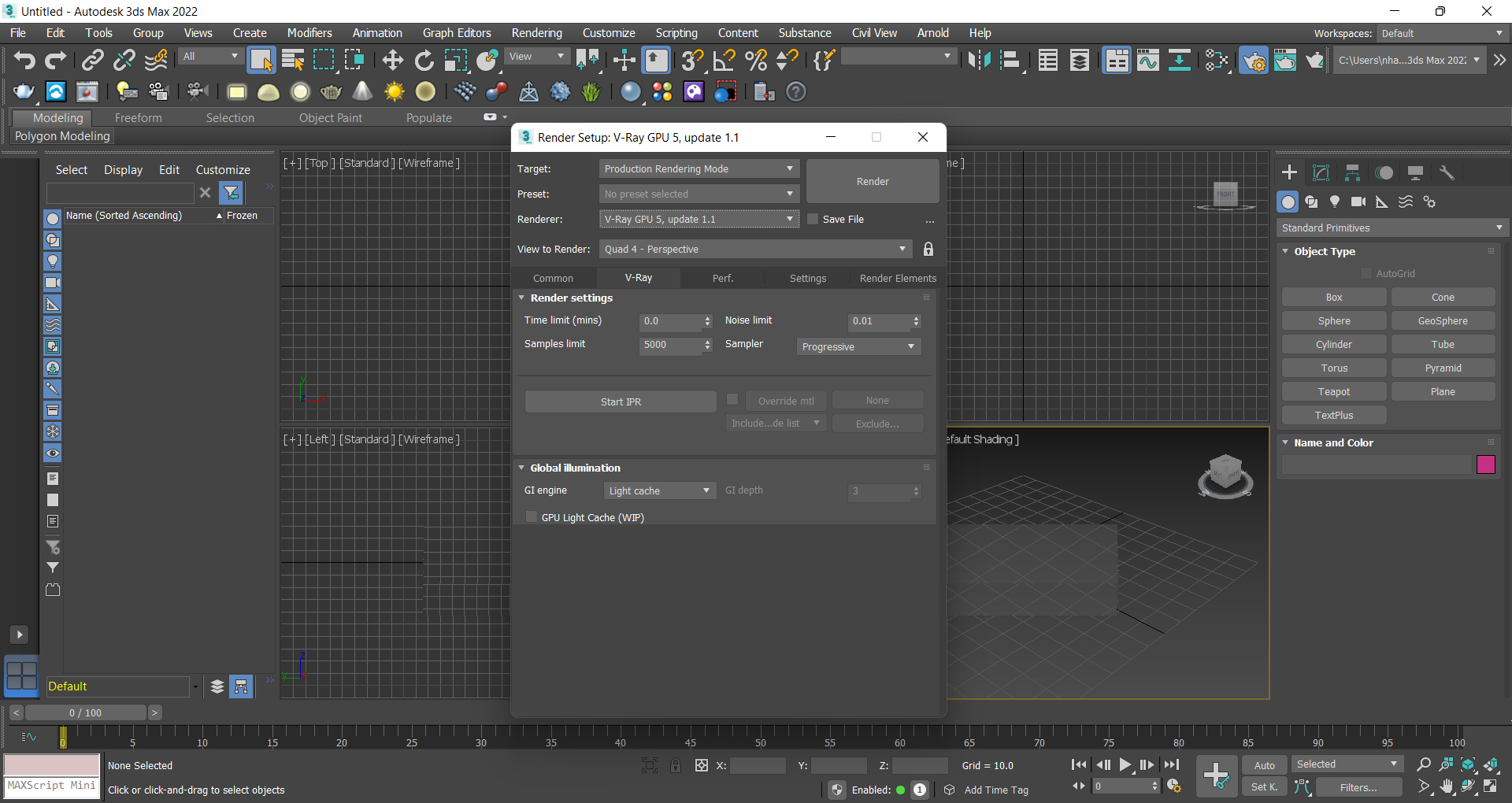Click the pink object color swatch
The image size is (1512, 803).
tap(1486, 465)
